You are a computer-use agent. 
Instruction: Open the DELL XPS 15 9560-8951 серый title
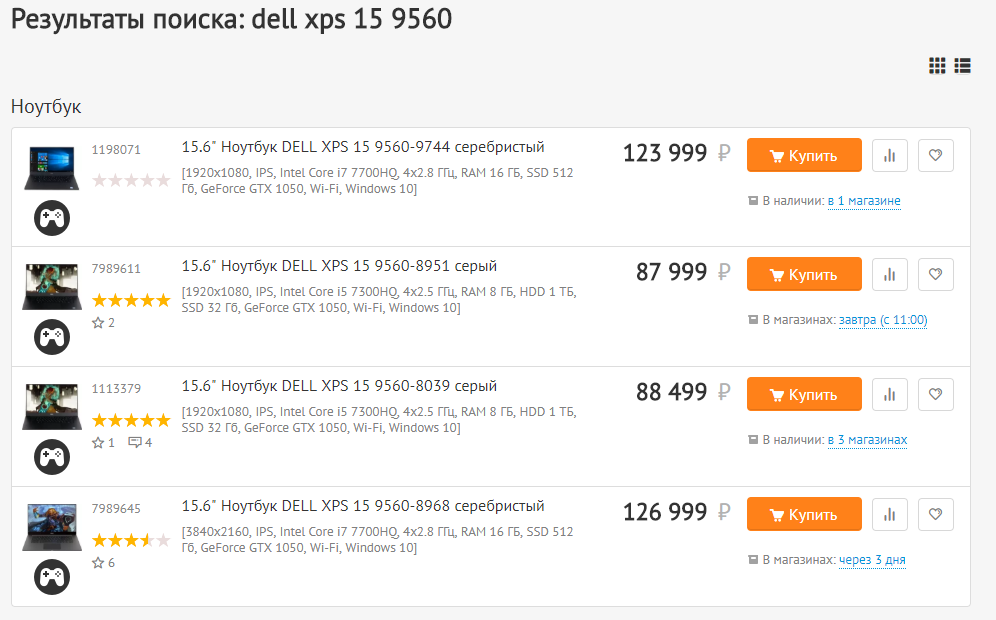(339, 266)
